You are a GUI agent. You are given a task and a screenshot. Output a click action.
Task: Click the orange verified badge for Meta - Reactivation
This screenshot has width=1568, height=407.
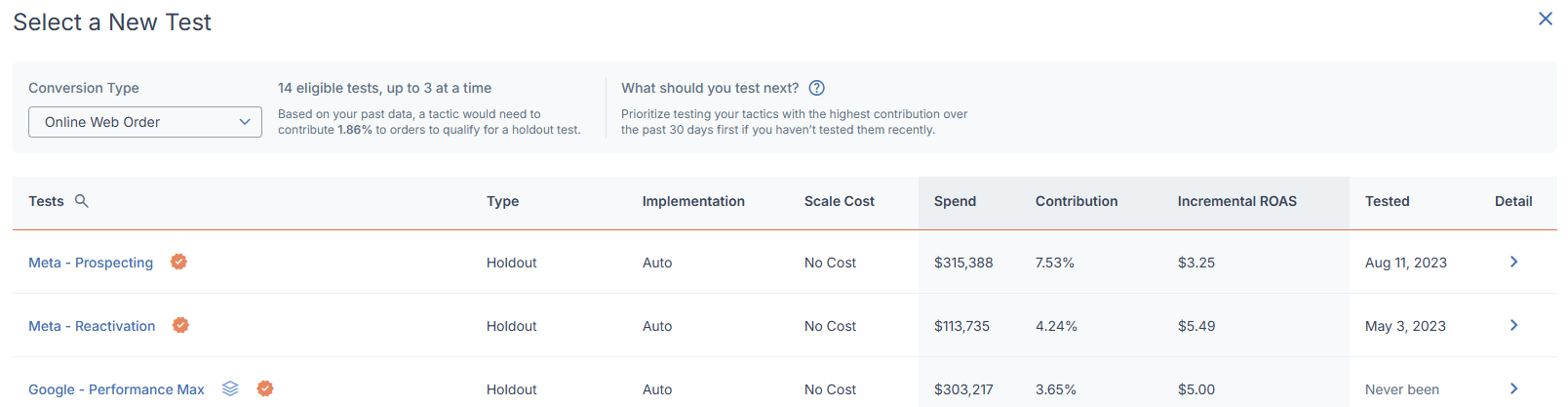click(x=180, y=325)
